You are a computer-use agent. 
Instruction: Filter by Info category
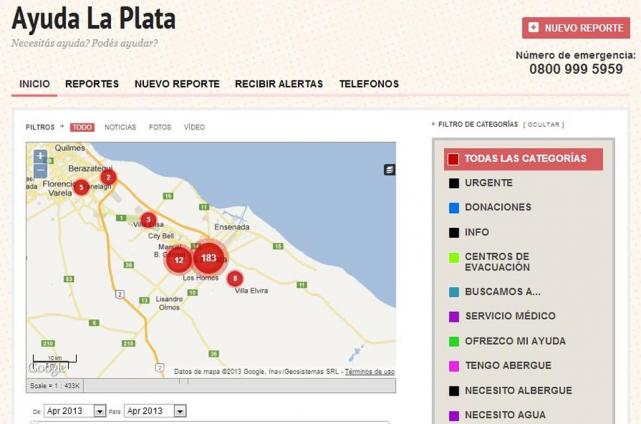pos(477,232)
